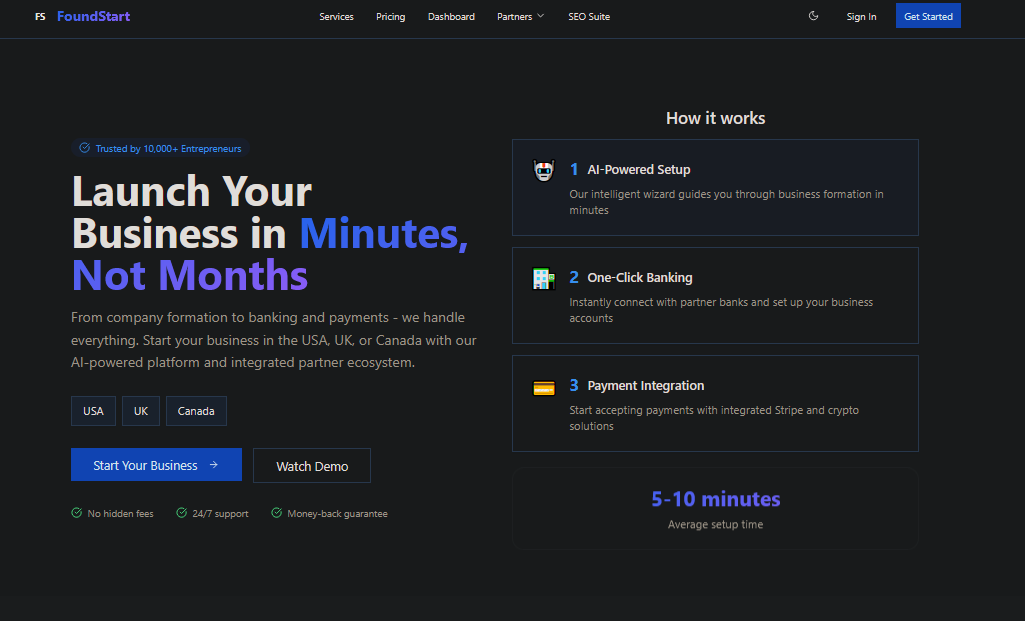Select the Canada country chip

[x=196, y=411]
